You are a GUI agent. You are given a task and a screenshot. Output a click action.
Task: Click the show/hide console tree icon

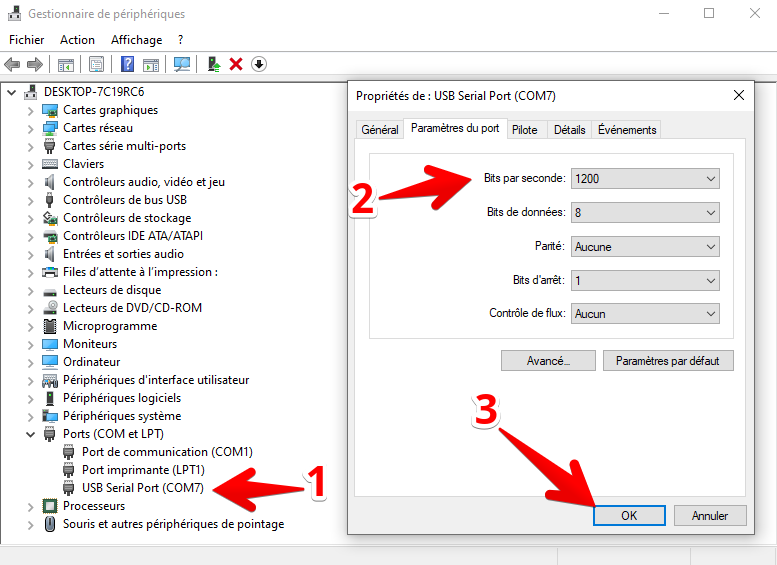[x=65, y=64]
